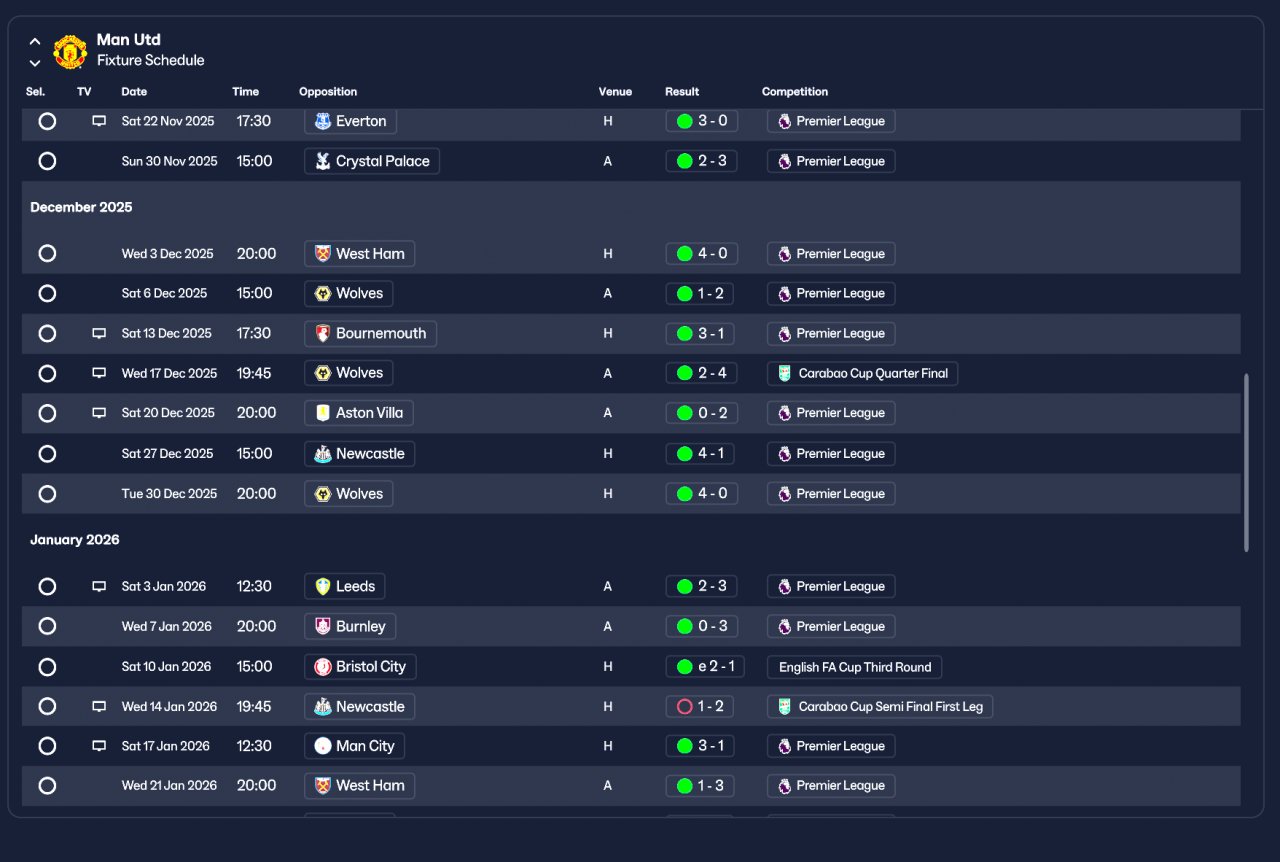The width and height of the screenshot is (1280, 862).
Task: Sort by the Opposition column header
Action: pyautogui.click(x=328, y=92)
